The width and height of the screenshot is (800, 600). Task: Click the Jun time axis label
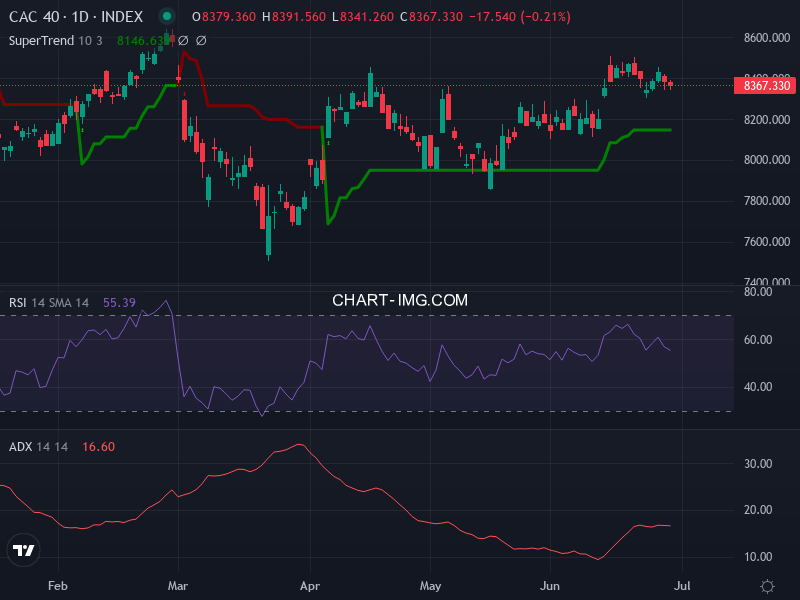pos(550,586)
